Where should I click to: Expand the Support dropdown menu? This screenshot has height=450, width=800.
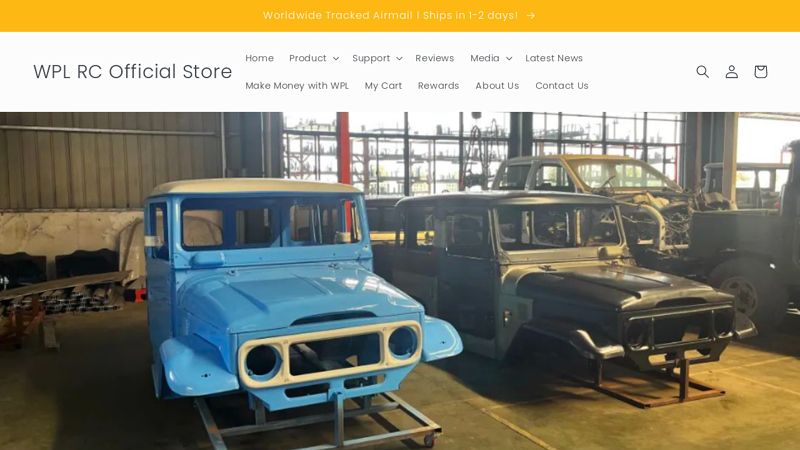coord(377,58)
